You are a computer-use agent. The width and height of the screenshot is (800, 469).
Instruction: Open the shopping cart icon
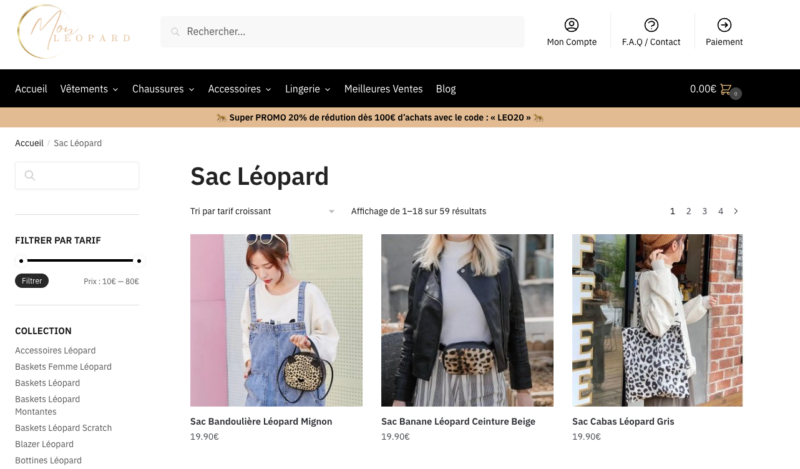pos(726,89)
